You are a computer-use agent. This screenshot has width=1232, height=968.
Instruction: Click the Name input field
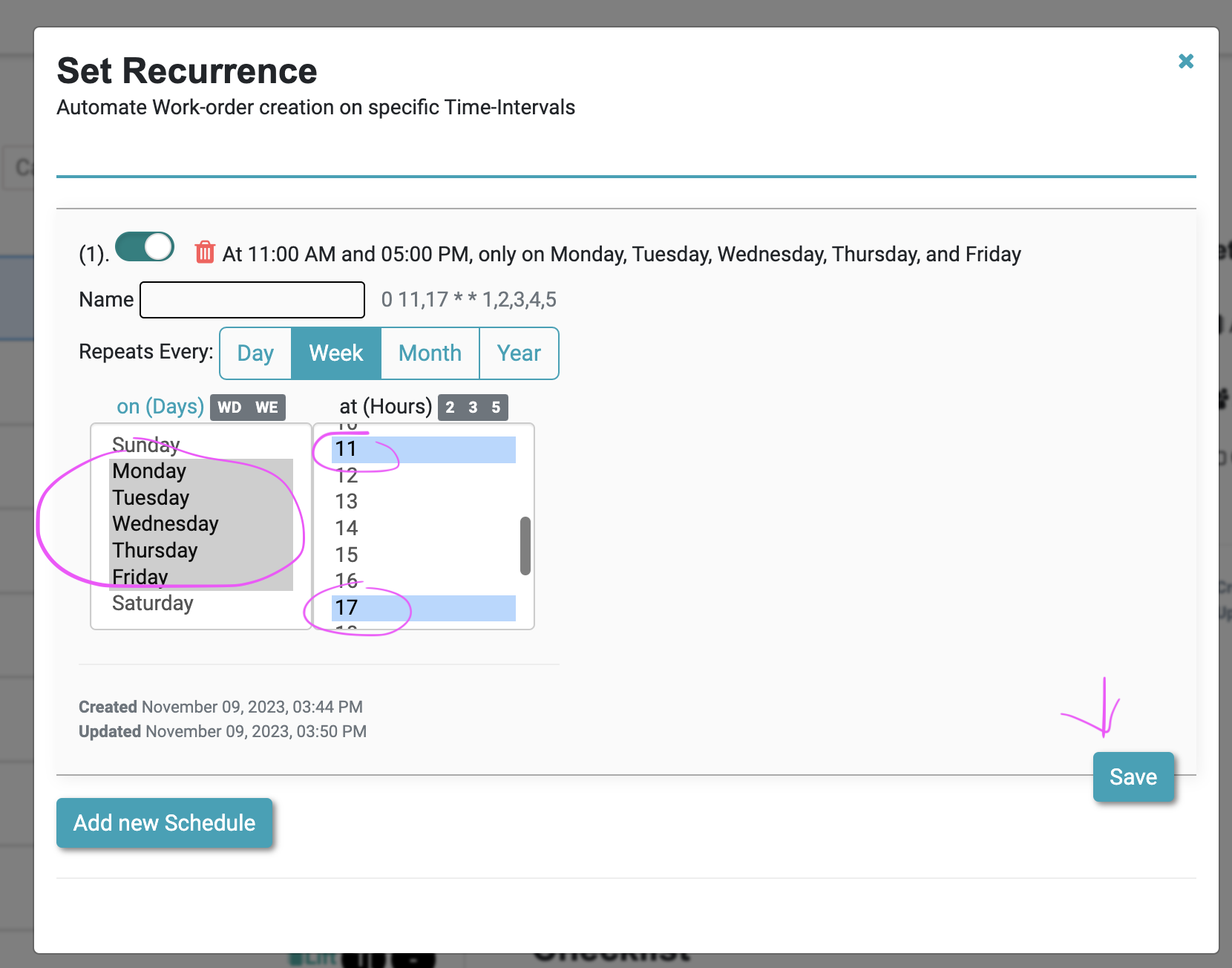point(252,300)
